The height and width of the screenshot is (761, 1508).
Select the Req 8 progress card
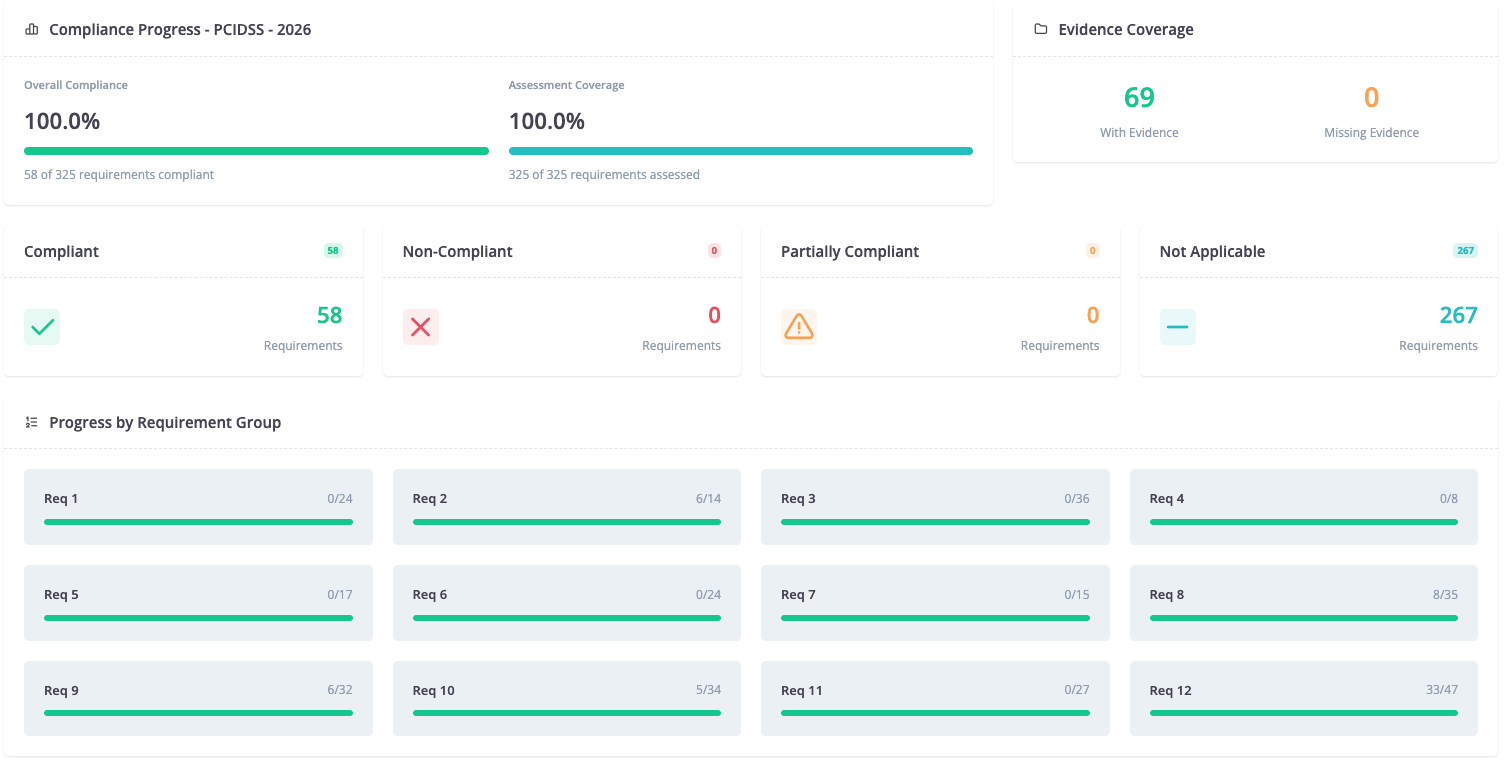coord(1304,603)
